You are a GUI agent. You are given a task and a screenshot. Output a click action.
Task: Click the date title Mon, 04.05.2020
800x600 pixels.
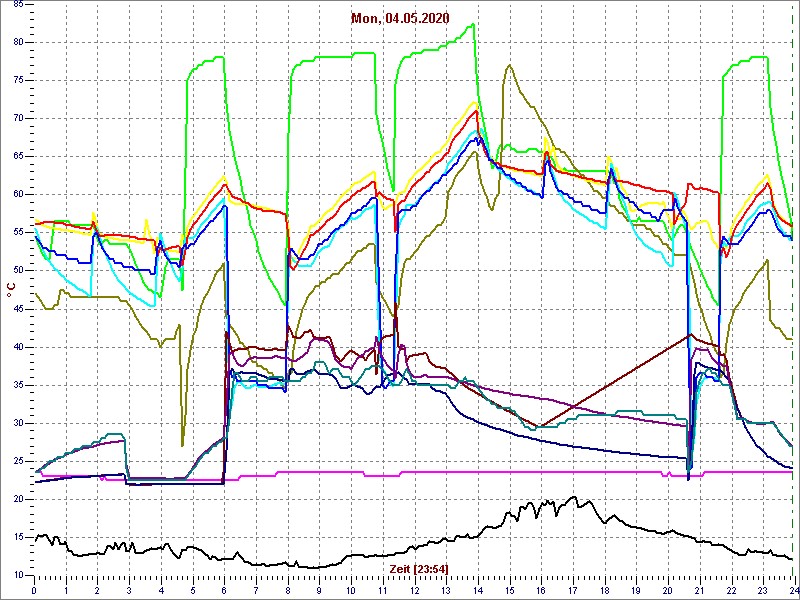click(x=400, y=18)
